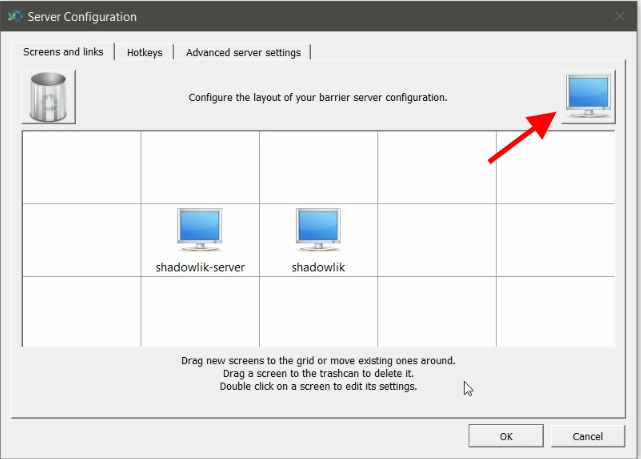Click "Configure the layout of your barrier server configuration."
641x459 pixels.
pyautogui.click(x=318, y=97)
